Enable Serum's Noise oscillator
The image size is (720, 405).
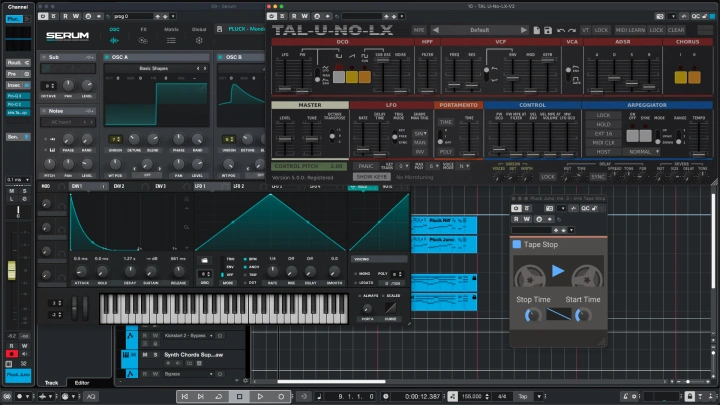pos(44,111)
